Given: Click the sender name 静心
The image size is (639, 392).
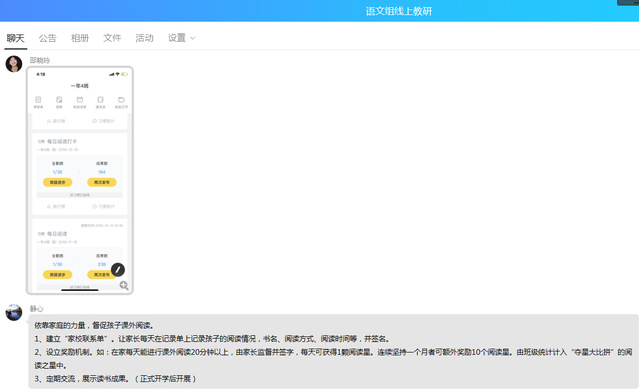Looking at the screenshot, I should 36,308.
